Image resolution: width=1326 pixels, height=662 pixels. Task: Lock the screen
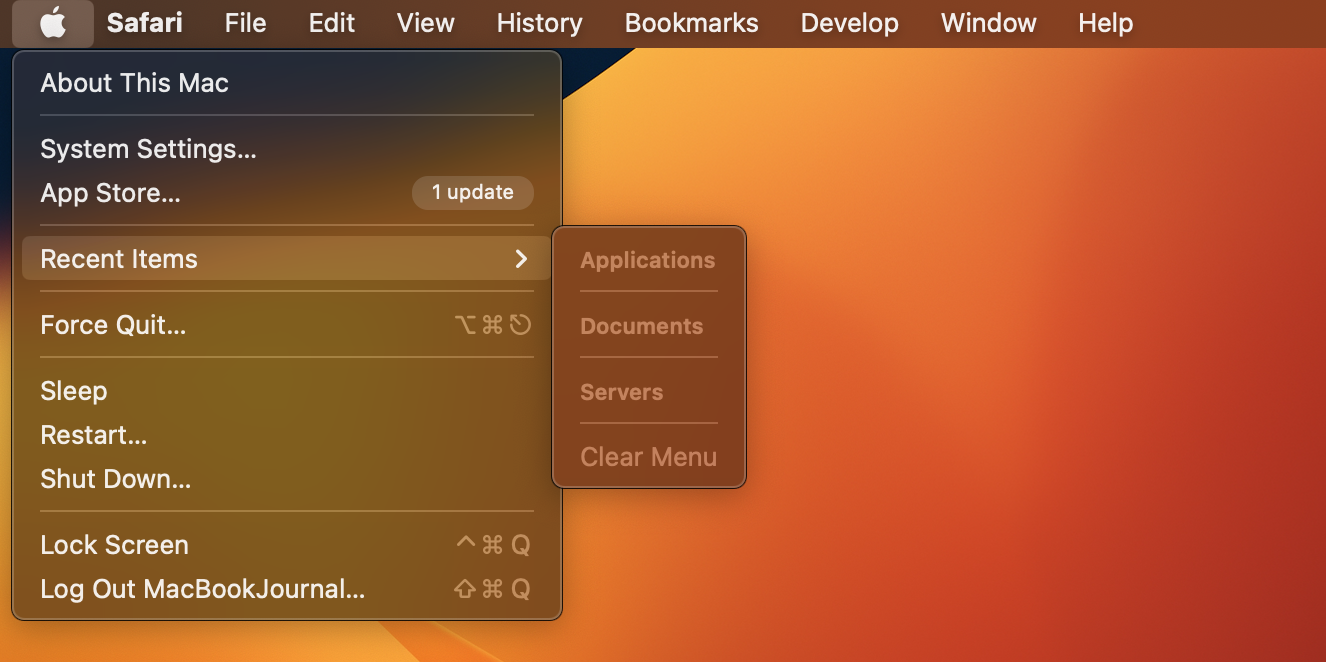click(x=114, y=545)
